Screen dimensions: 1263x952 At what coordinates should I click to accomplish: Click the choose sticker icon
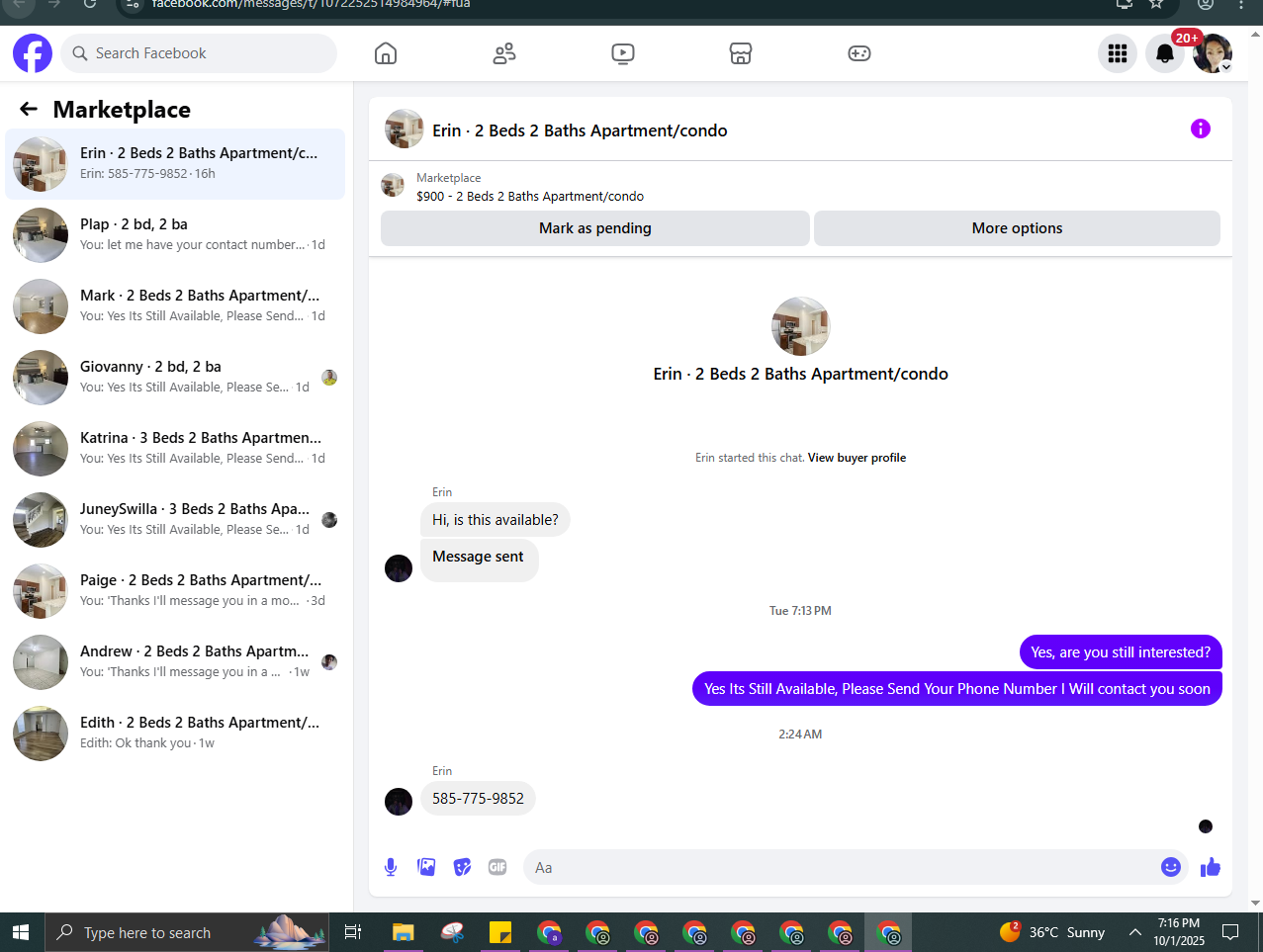462,867
